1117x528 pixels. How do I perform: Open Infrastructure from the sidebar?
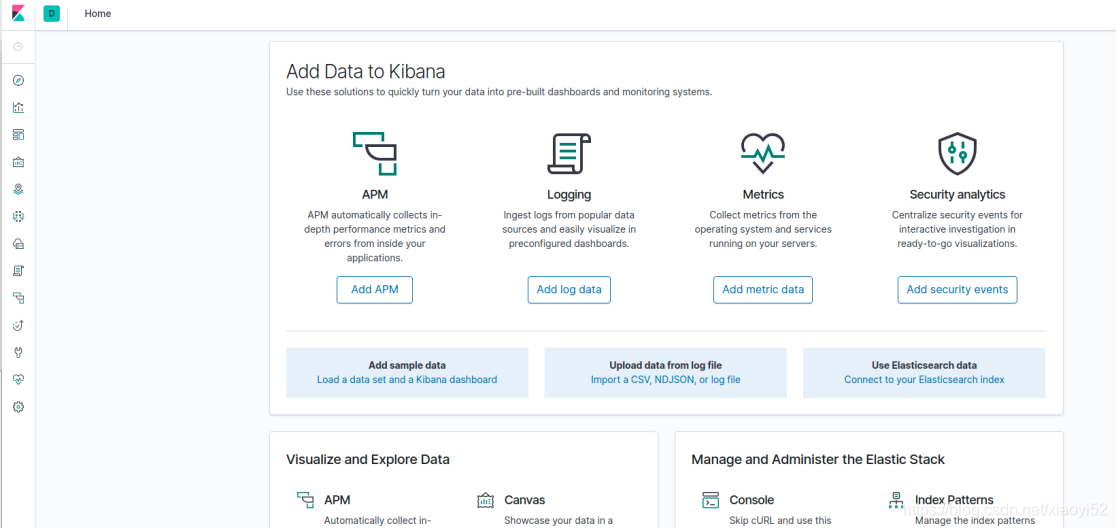coord(19,244)
